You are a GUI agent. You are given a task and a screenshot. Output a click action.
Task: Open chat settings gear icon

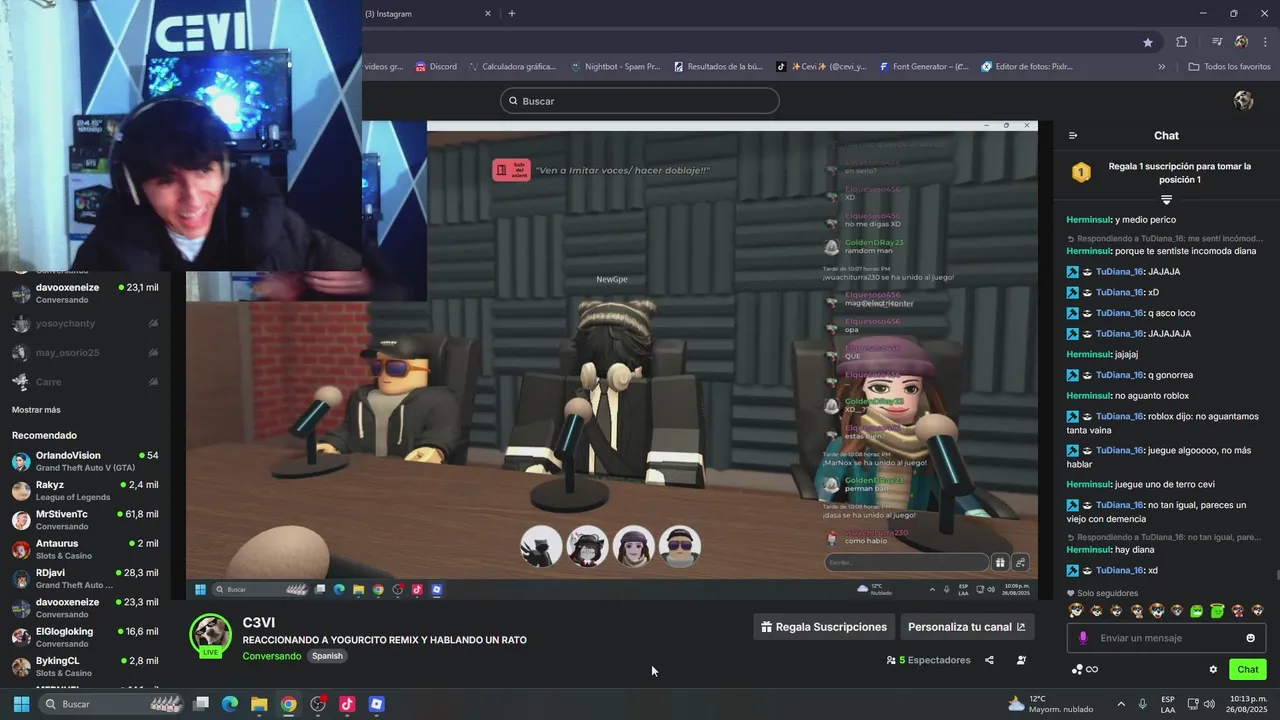tap(1213, 669)
